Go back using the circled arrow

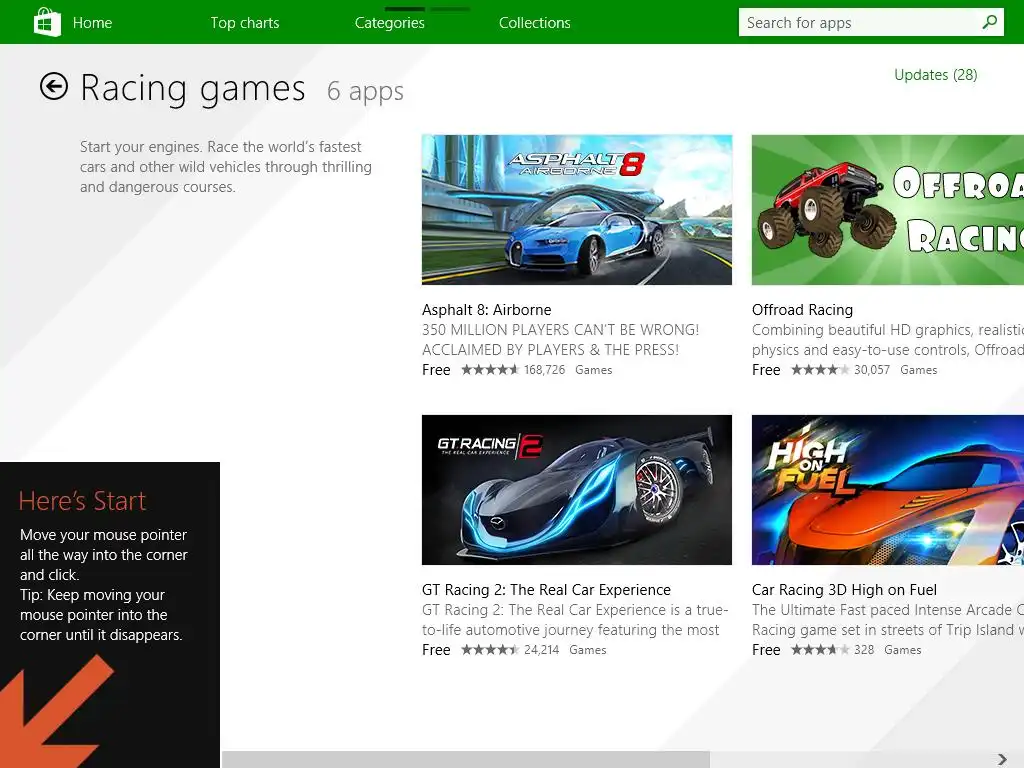click(54, 86)
